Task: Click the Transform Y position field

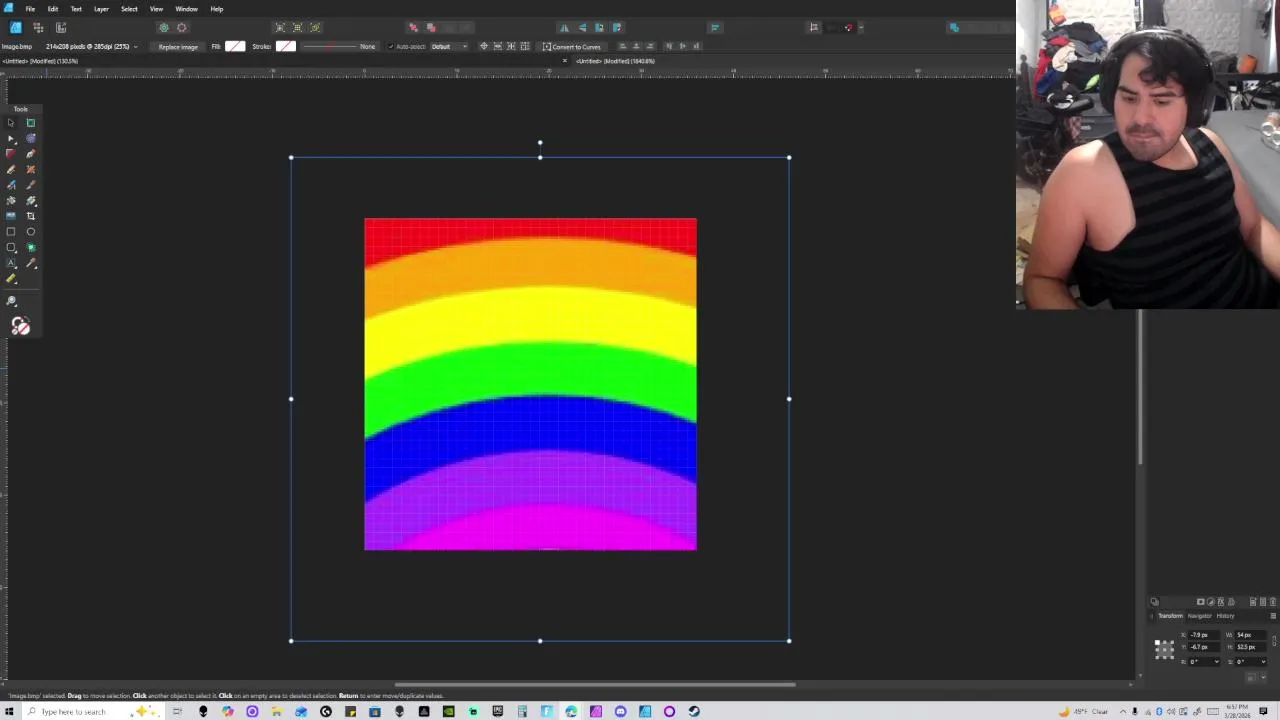Action: (x=1204, y=647)
